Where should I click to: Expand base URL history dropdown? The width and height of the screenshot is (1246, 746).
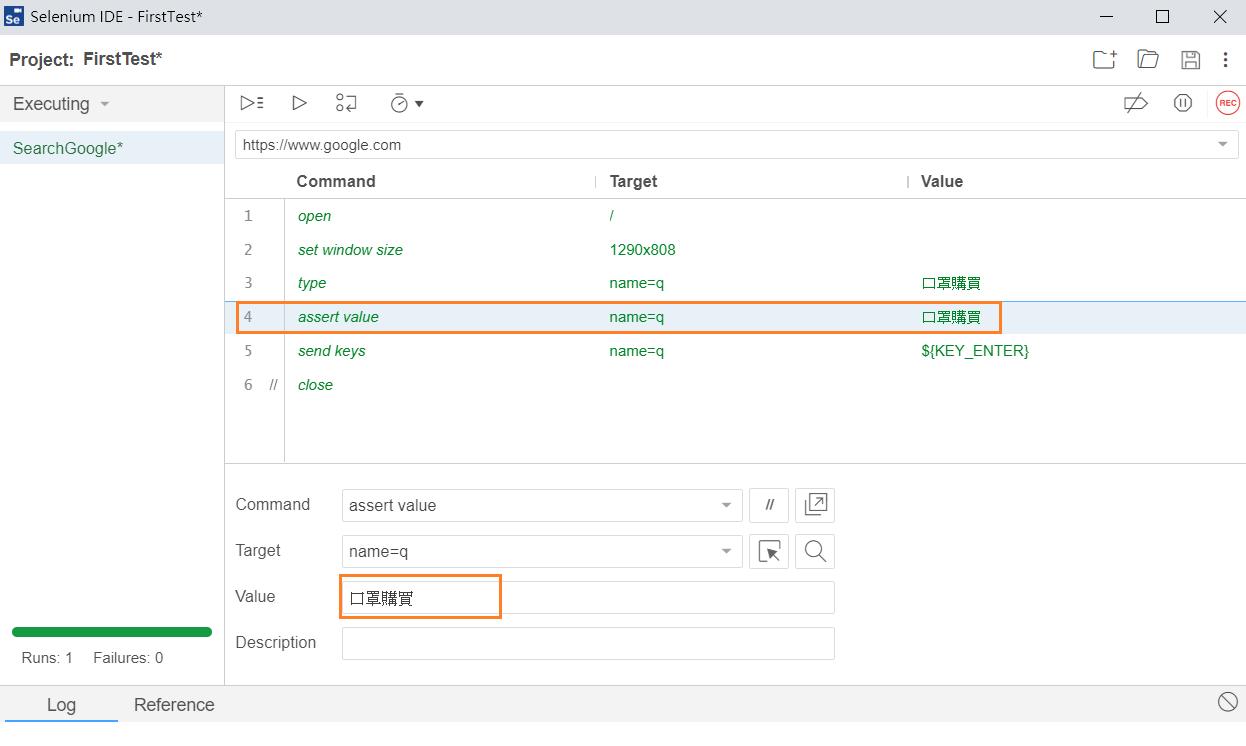click(x=1222, y=145)
